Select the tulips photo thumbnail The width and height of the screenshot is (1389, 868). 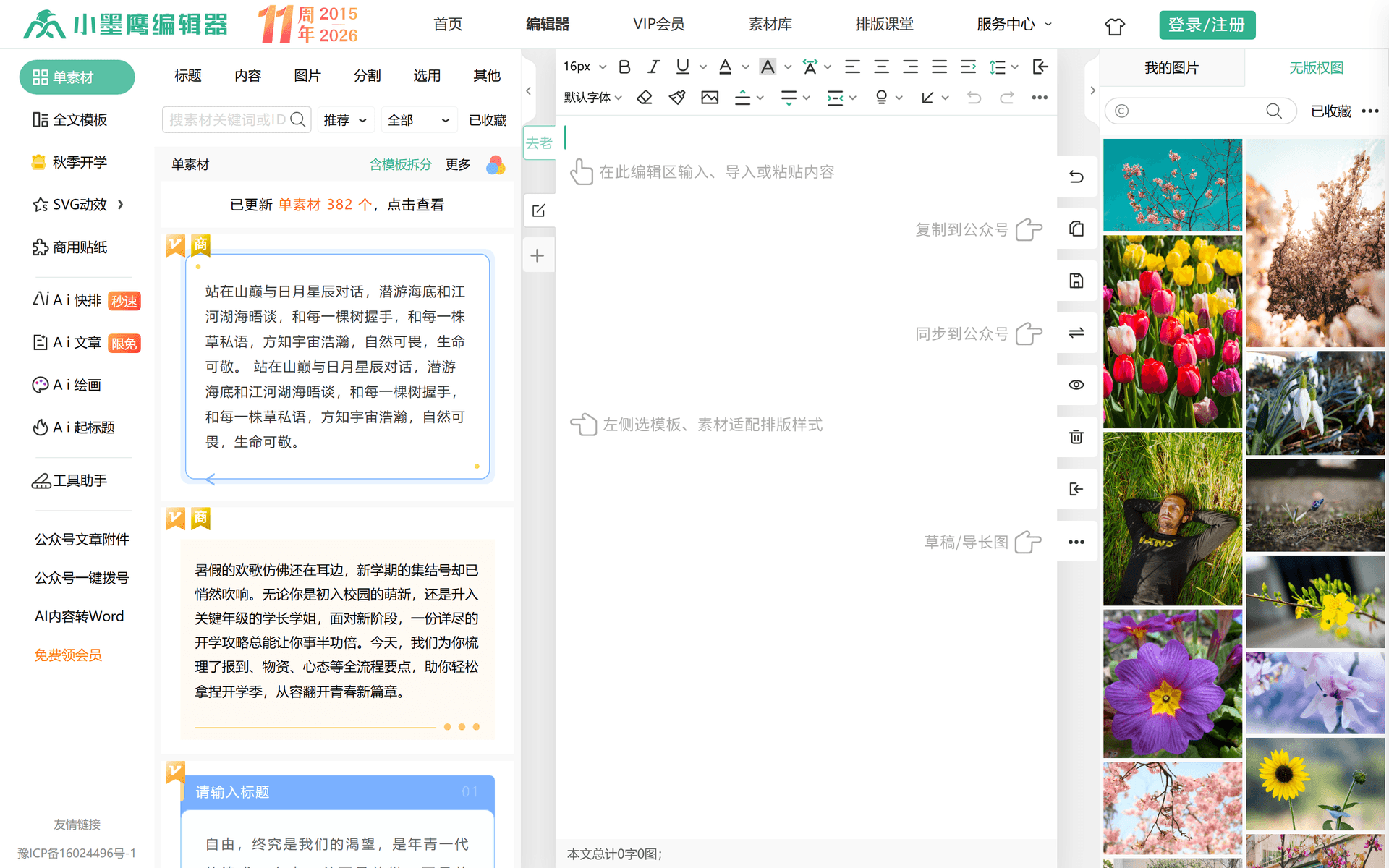point(1173,332)
